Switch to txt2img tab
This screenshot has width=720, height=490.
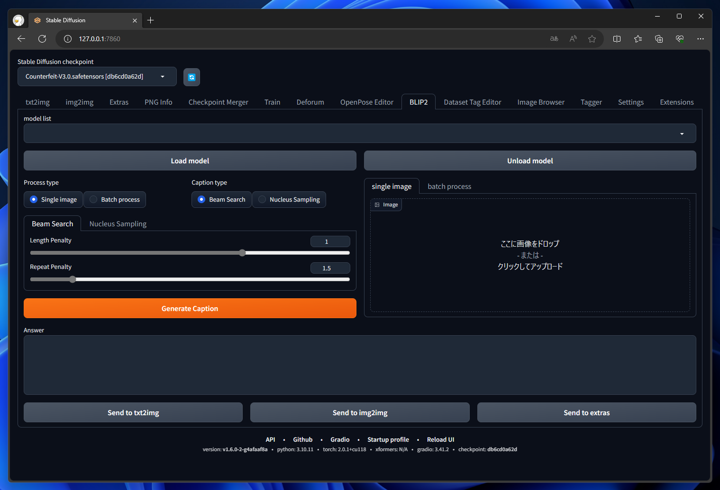point(38,102)
